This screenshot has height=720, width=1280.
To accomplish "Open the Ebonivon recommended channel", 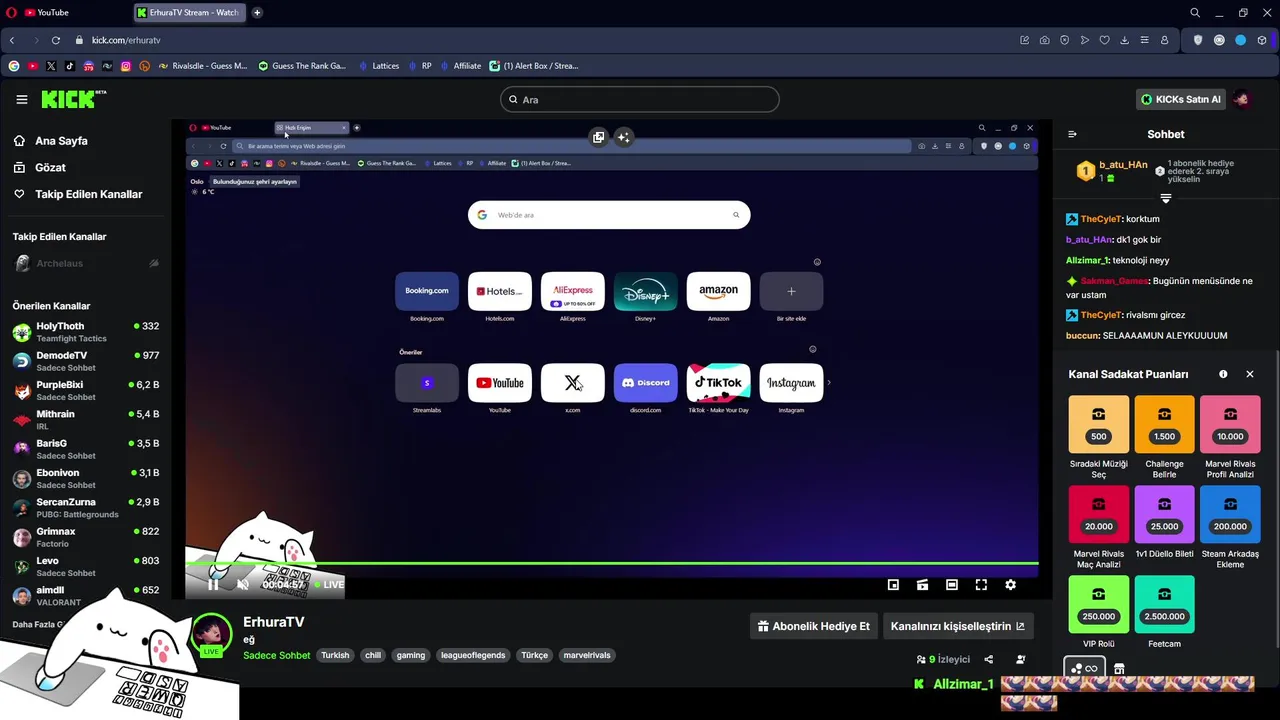I will (x=85, y=478).
